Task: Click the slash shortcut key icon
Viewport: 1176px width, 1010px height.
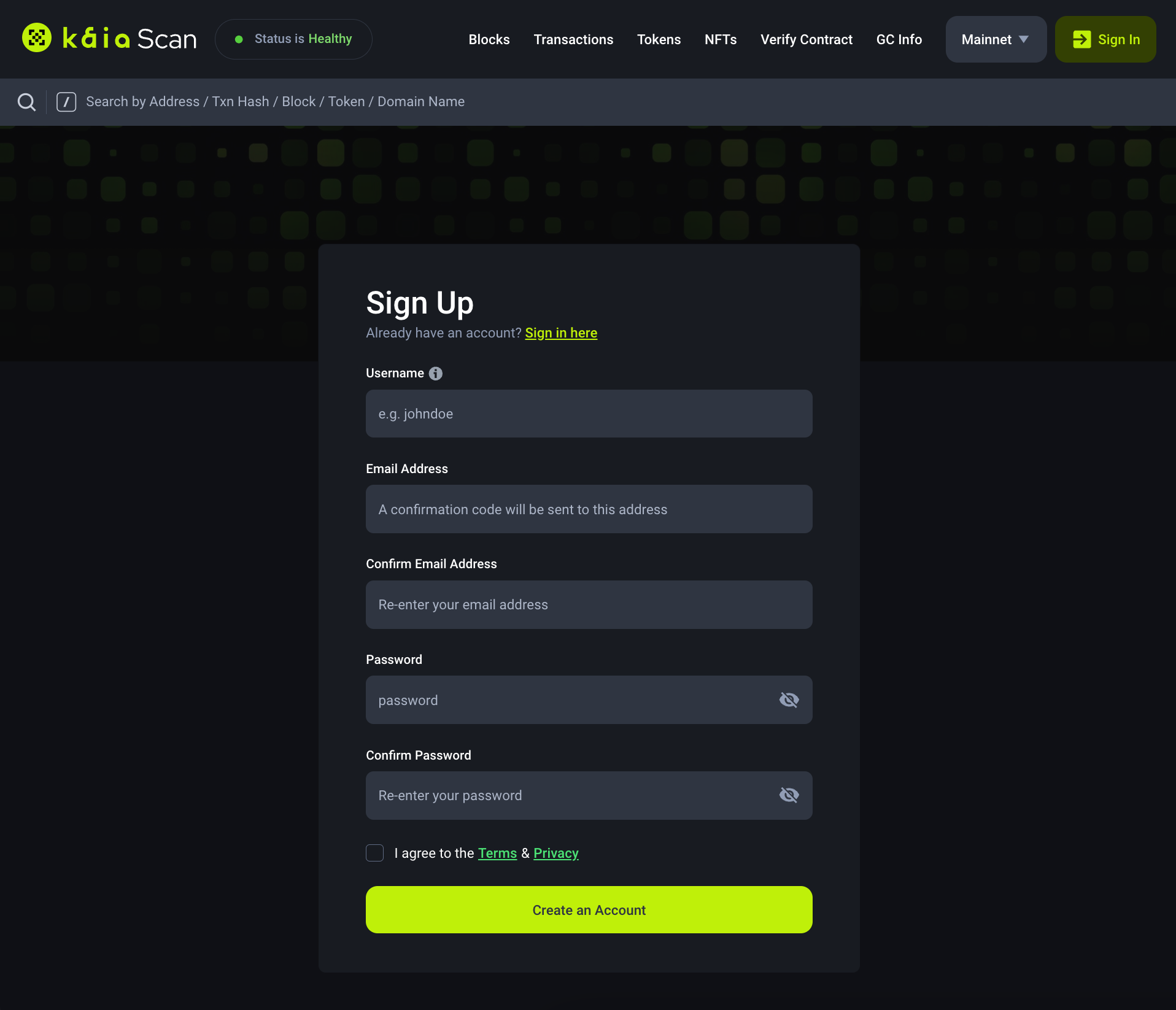Action: [66, 102]
